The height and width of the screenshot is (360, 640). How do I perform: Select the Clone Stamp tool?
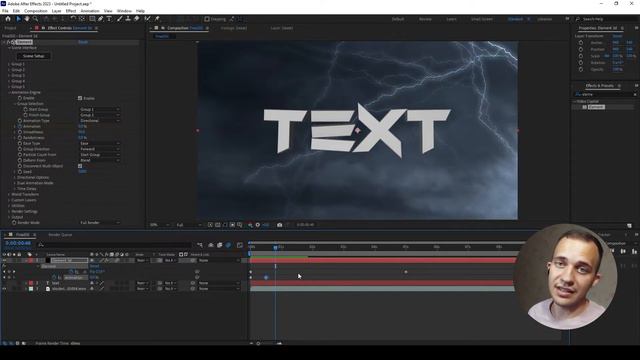[x=128, y=19]
